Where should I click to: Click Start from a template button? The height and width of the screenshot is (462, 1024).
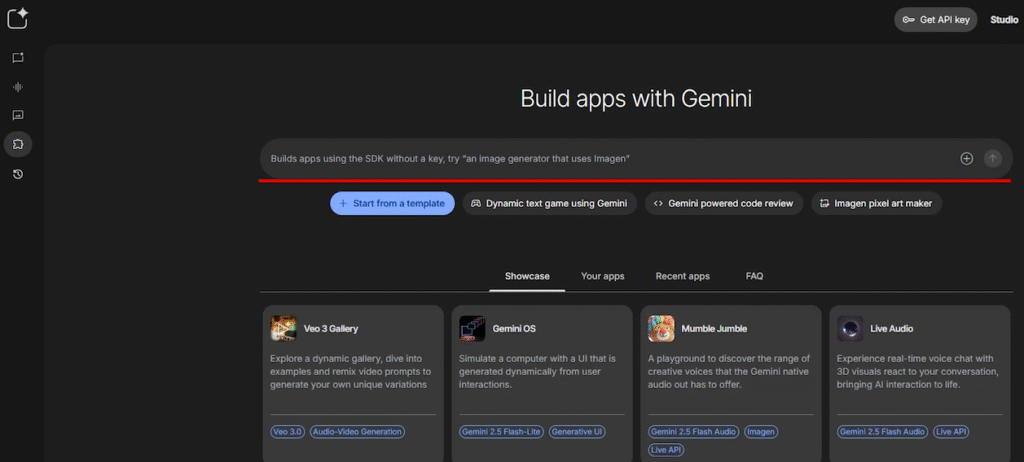click(392, 203)
